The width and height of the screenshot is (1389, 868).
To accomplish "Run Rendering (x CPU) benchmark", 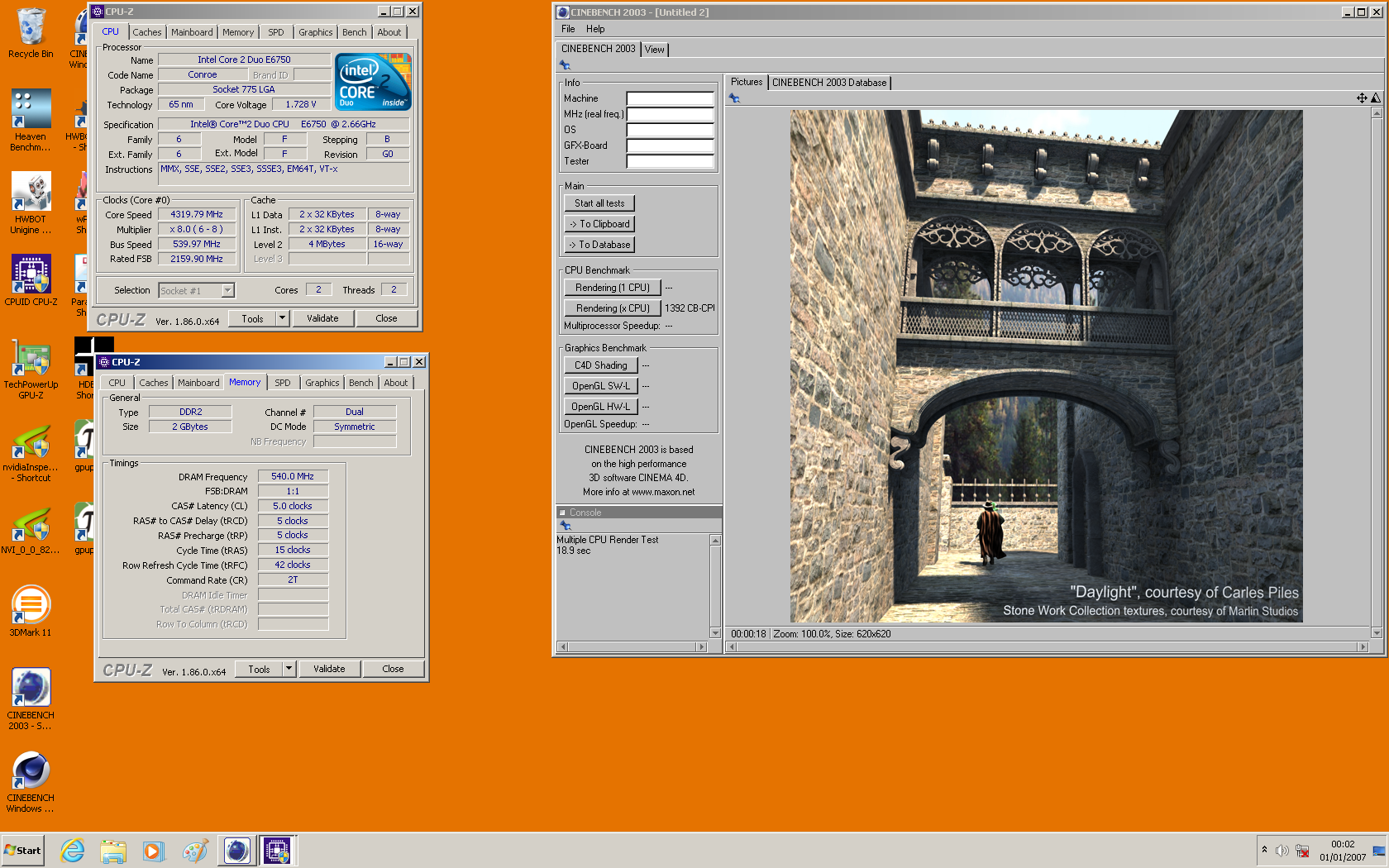I will [x=613, y=308].
